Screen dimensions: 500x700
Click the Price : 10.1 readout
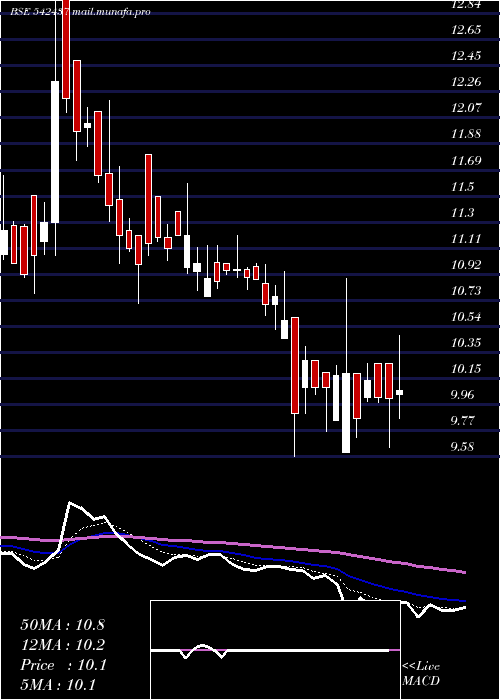pos(62,665)
